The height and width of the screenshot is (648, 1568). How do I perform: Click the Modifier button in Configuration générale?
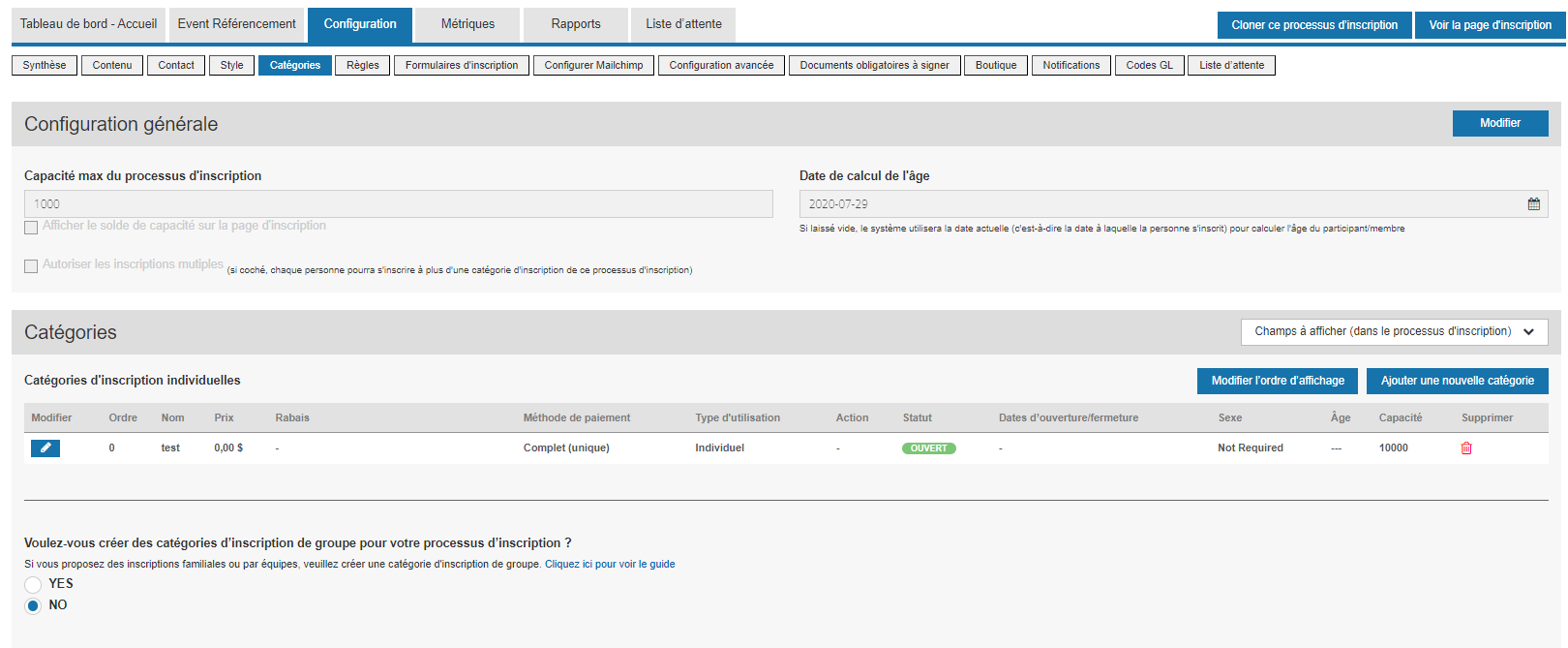[1499, 123]
